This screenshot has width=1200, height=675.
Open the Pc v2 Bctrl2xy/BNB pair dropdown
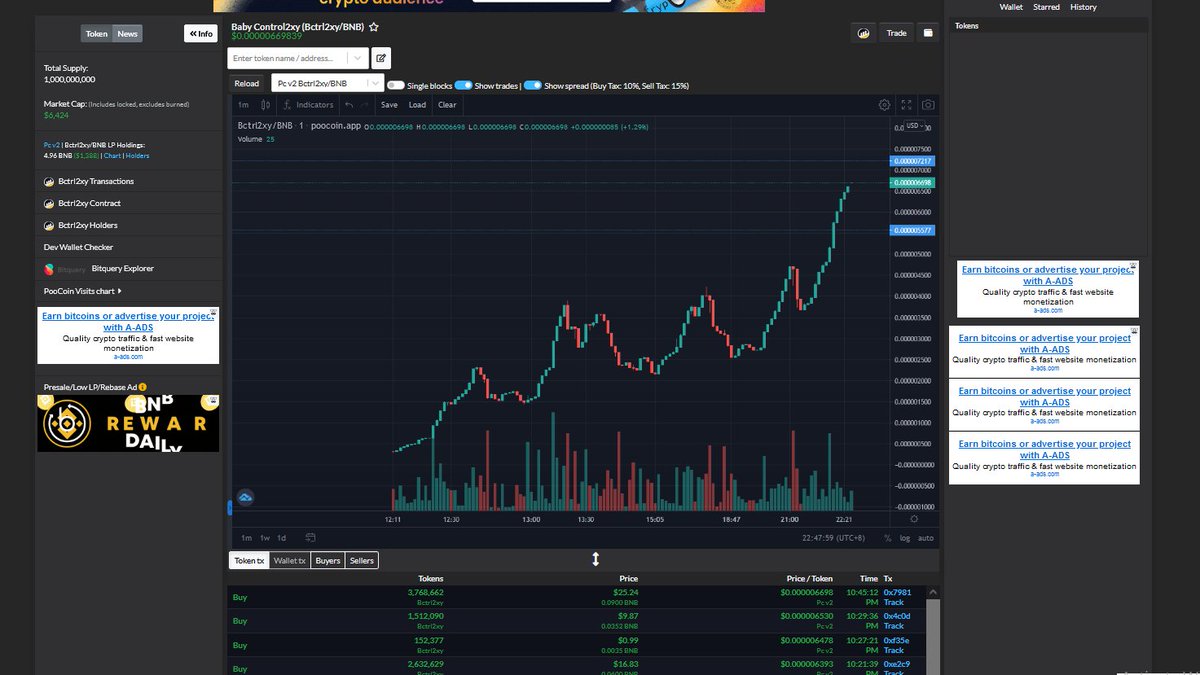[x=328, y=84]
